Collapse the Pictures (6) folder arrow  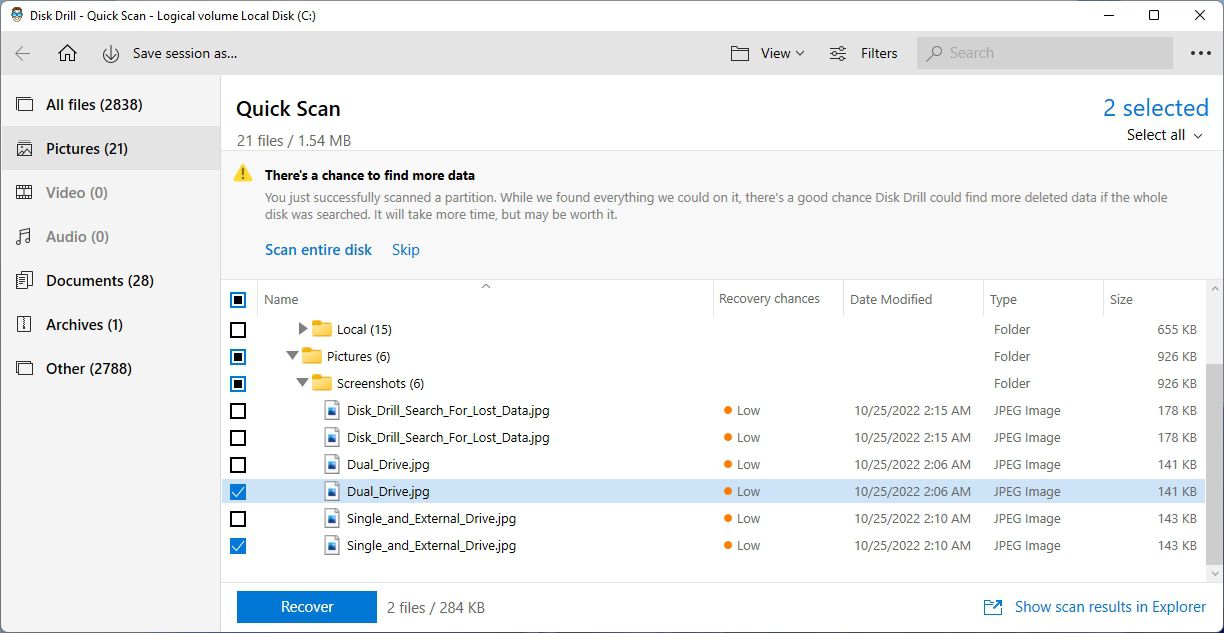tap(293, 356)
